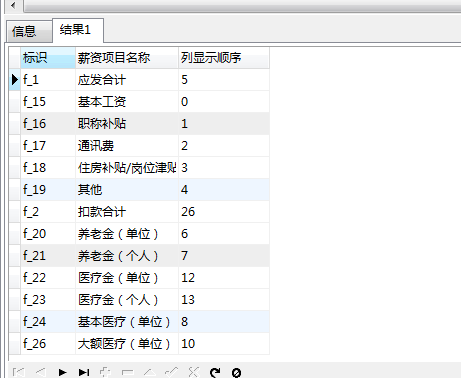Image resolution: width=461 pixels, height=378 pixels.
Task: Switch to the 信息 tab
Action: [x=29, y=31]
